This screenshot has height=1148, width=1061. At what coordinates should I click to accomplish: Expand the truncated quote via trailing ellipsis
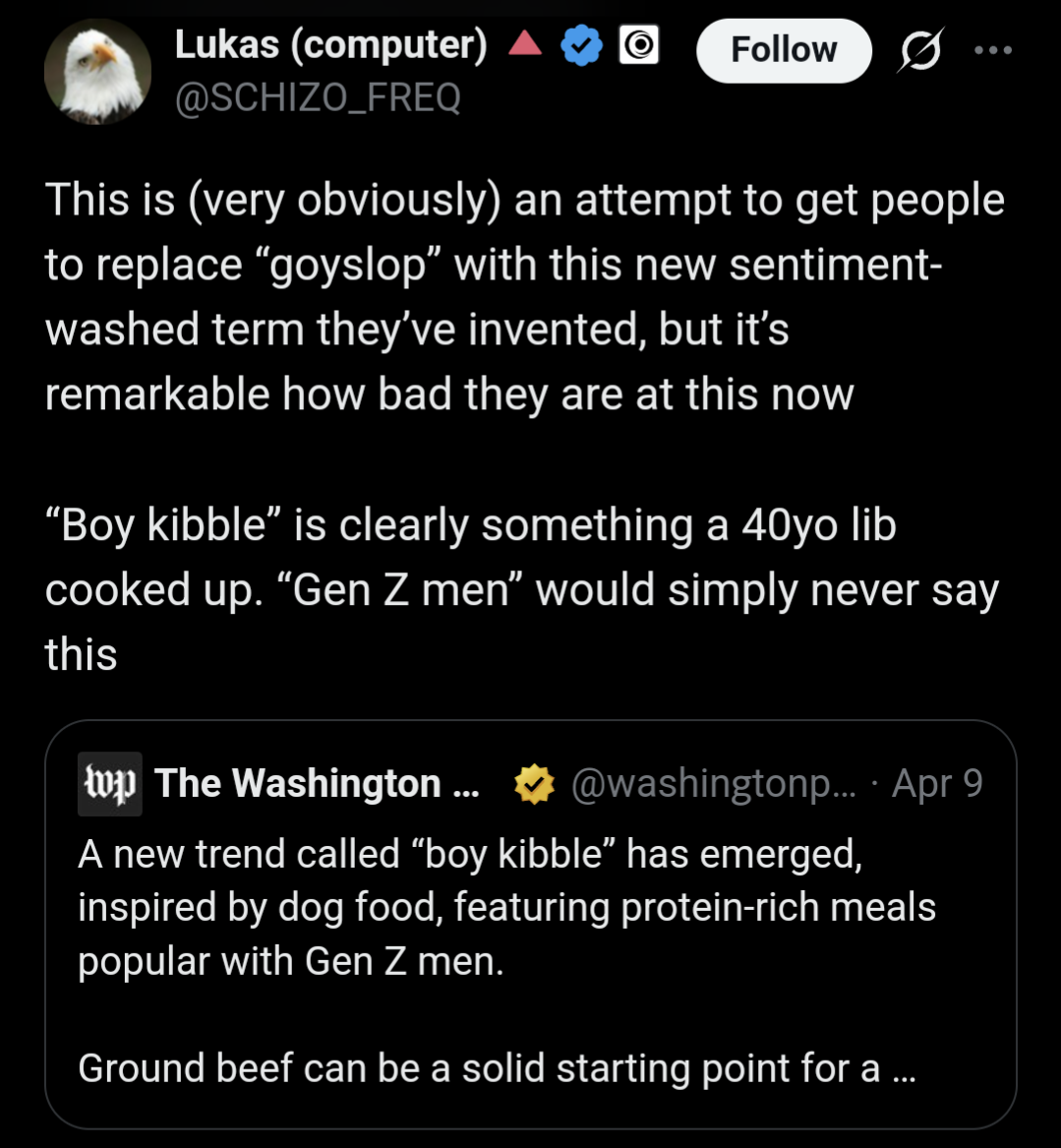[x=903, y=1069]
